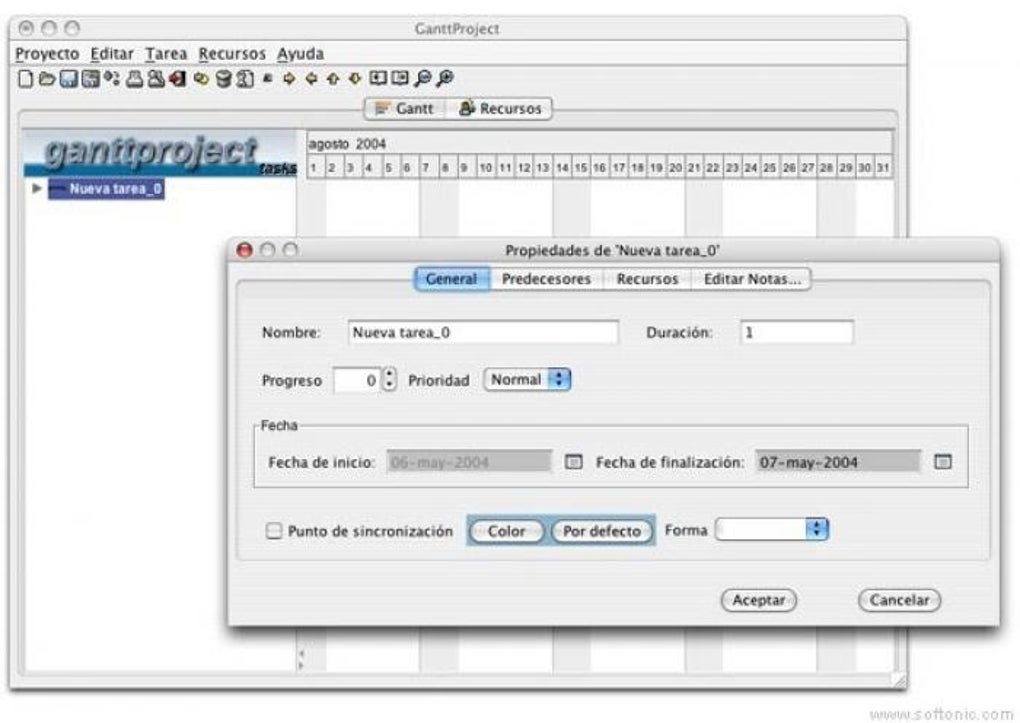Click the Color button
Screen dimensions: 1020x723
[x=506, y=531]
